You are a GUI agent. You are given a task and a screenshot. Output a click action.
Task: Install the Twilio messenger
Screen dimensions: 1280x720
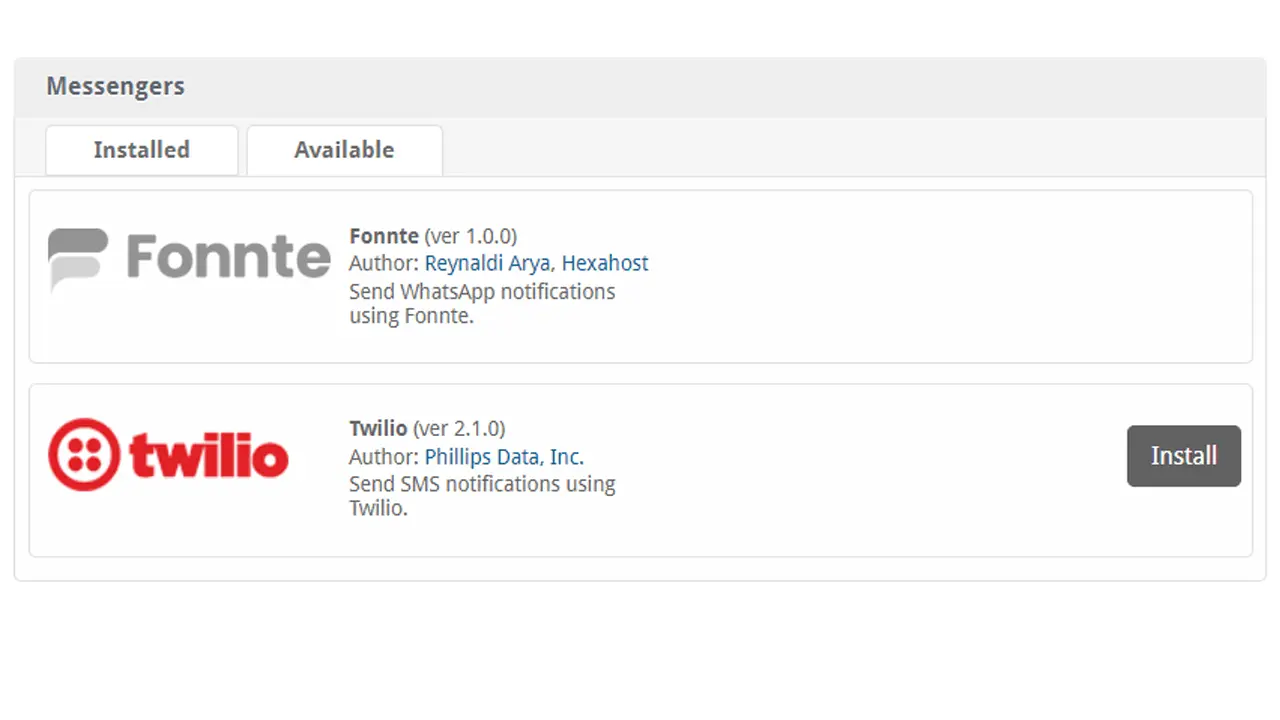click(x=1184, y=456)
